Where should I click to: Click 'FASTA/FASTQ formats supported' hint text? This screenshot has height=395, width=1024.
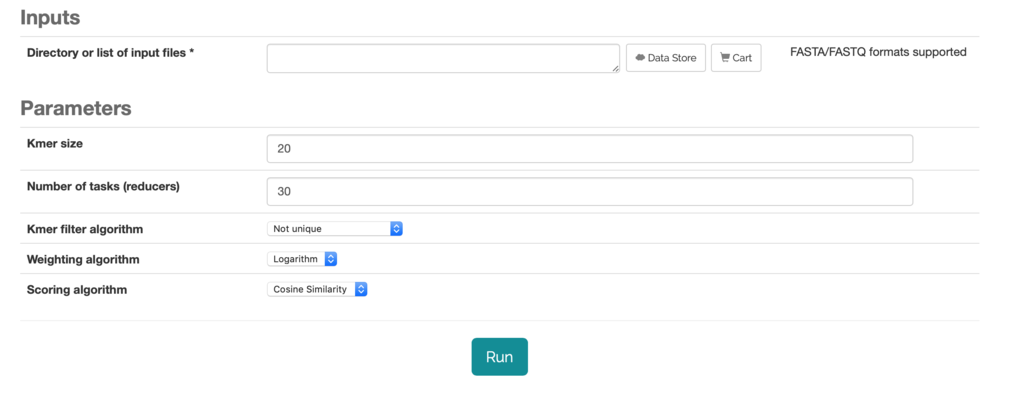coord(878,52)
